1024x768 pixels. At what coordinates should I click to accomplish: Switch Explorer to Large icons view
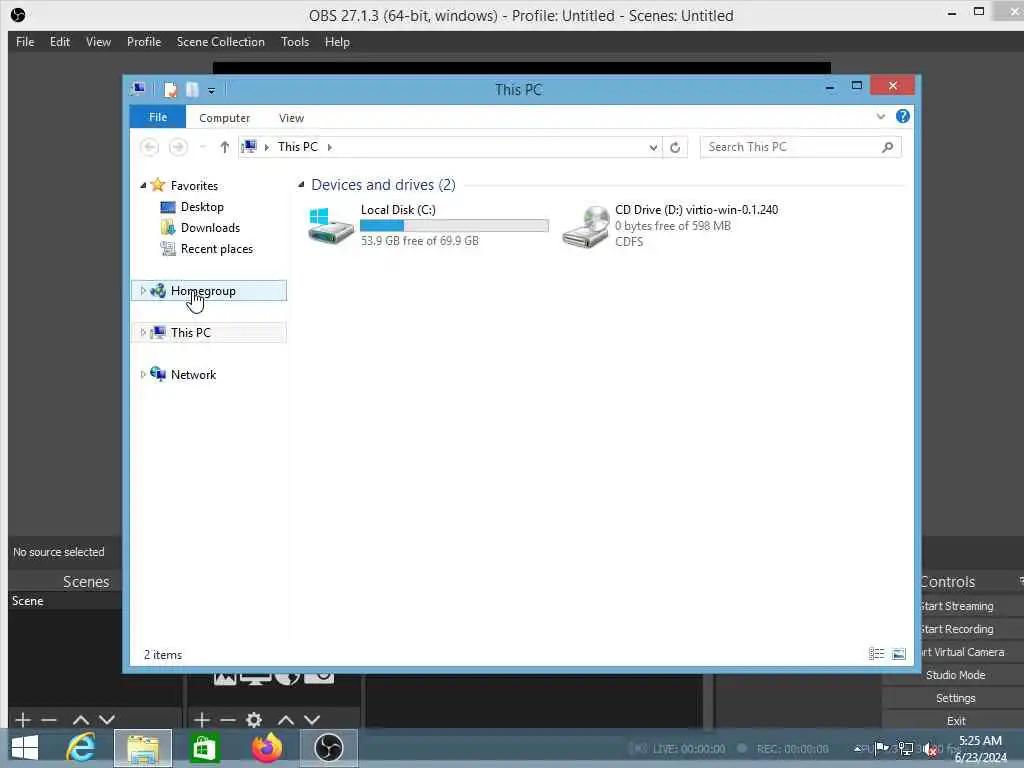click(x=899, y=654)
